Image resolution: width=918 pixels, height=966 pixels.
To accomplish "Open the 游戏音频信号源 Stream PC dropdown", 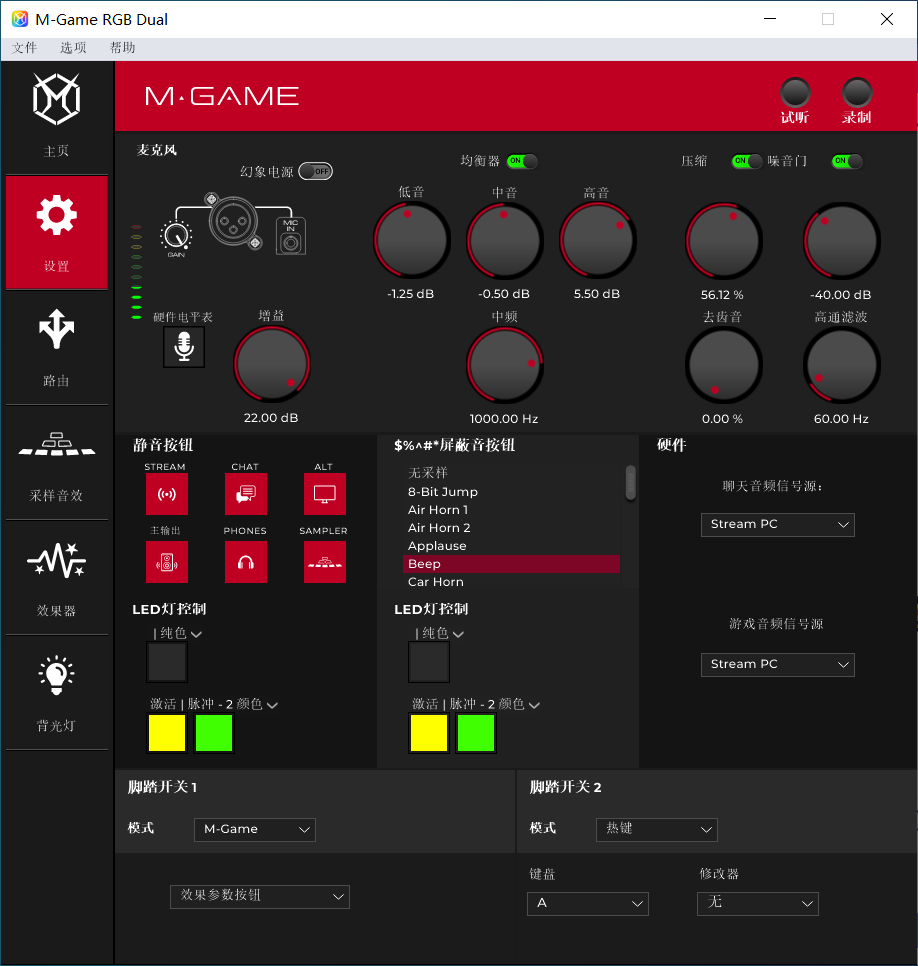I will point(778,665).
